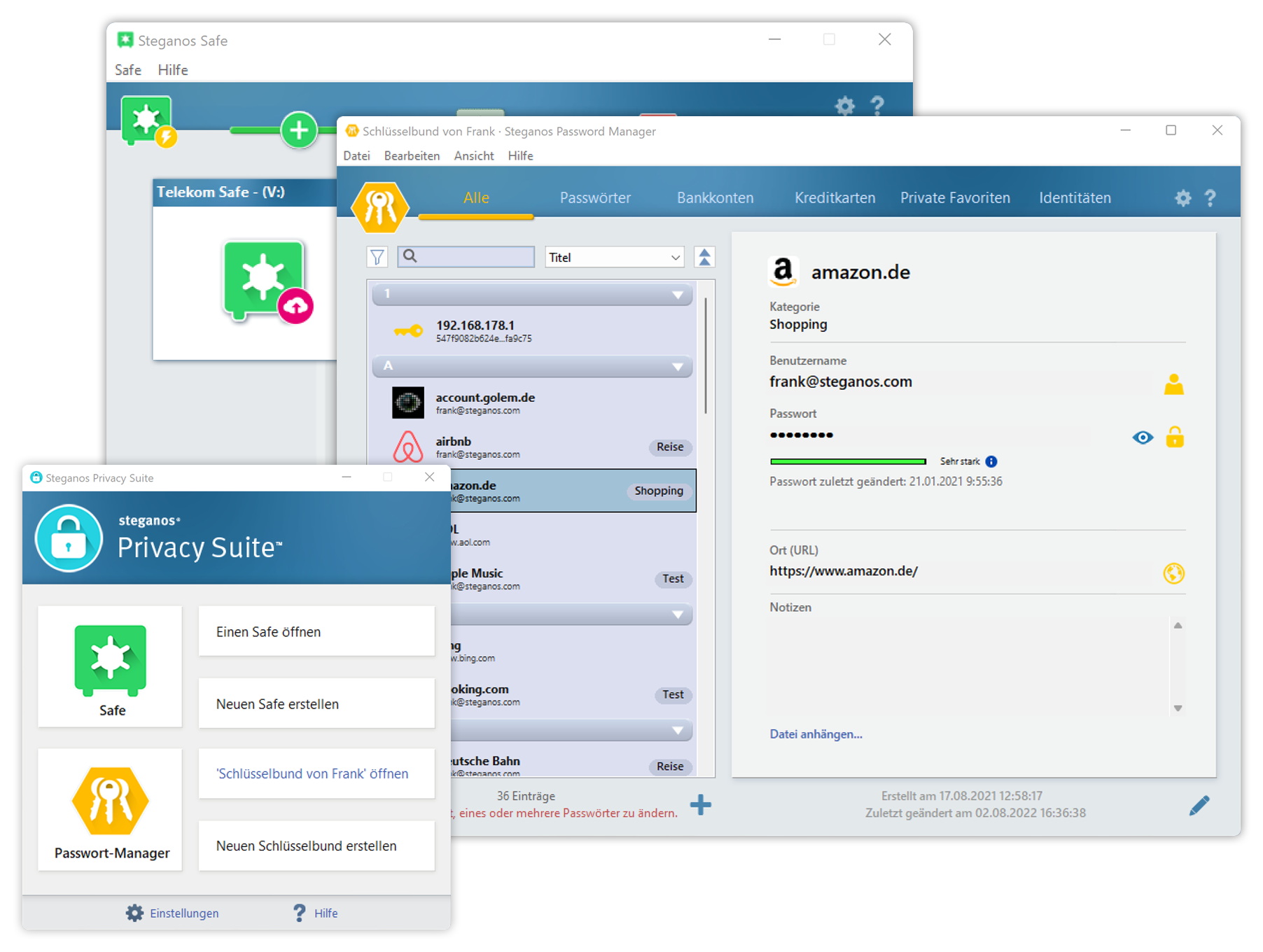Click Einen Safe öffnen button
This screenshot has height=952, width=1263.
pos(316,631)
